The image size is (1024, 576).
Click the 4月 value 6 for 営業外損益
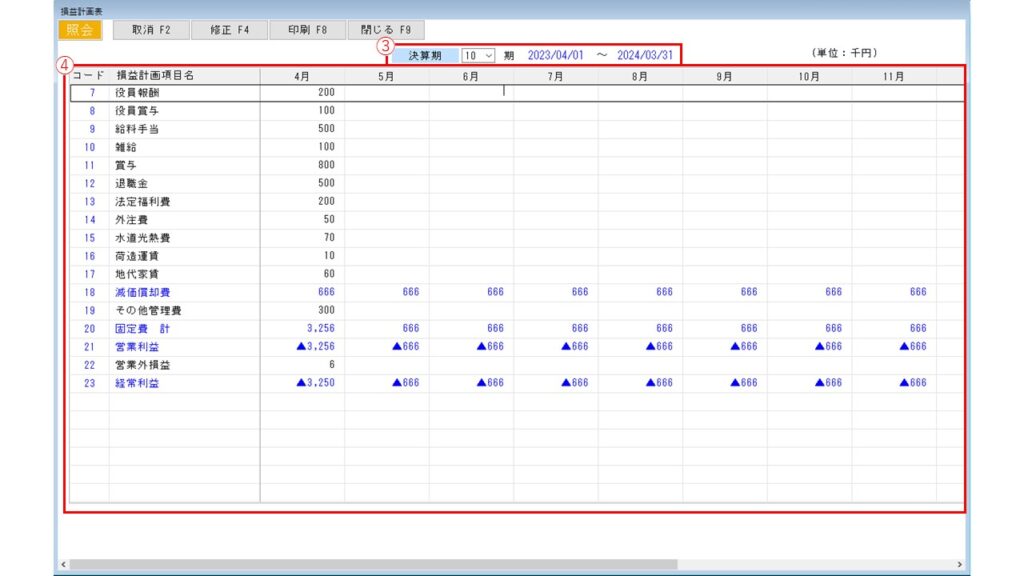[x=332, y=365]
